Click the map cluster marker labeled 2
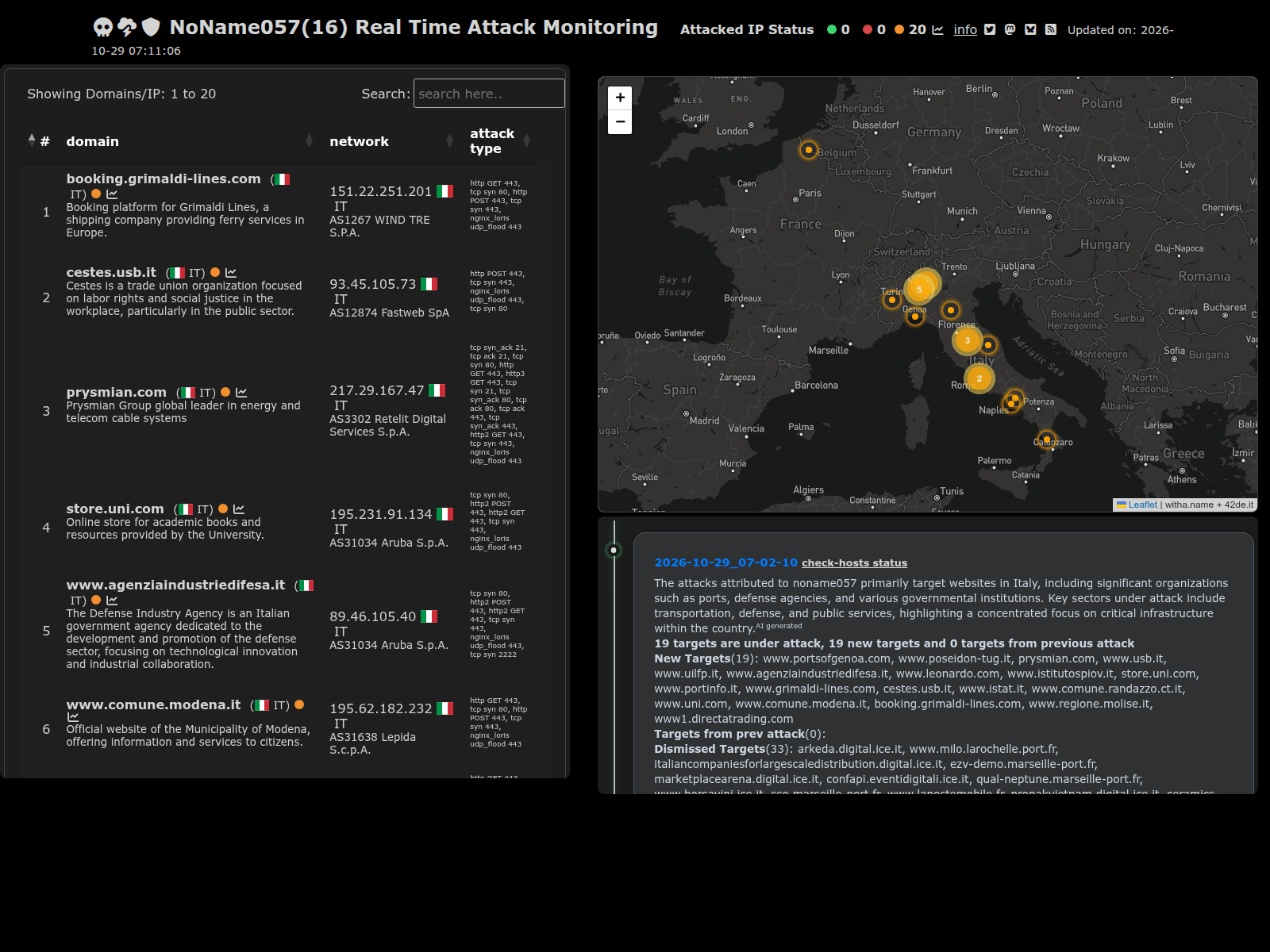Screen dimensions: 1270x952 click(979, 379)
